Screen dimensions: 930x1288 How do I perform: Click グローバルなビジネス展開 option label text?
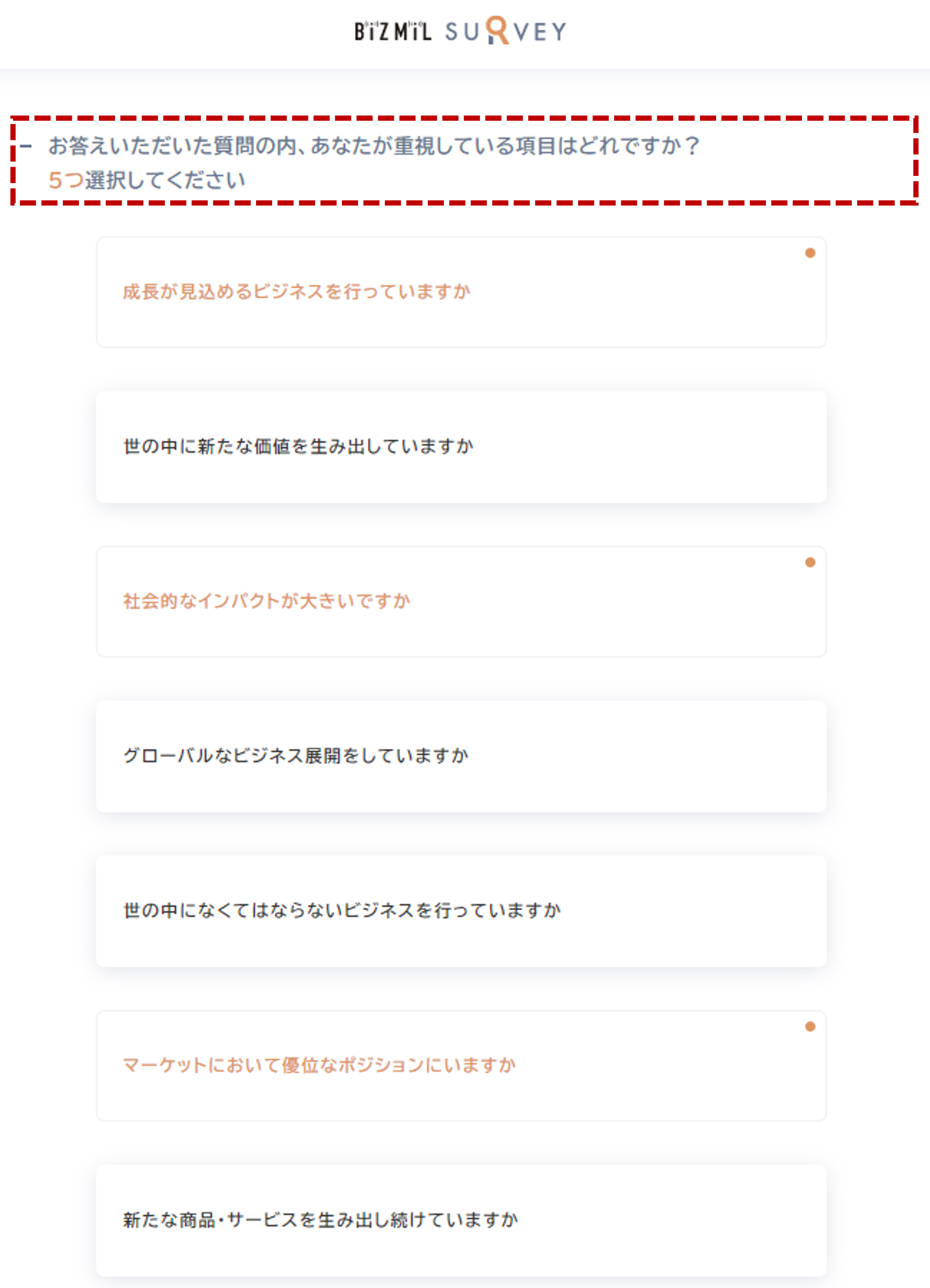pos(296,756)
